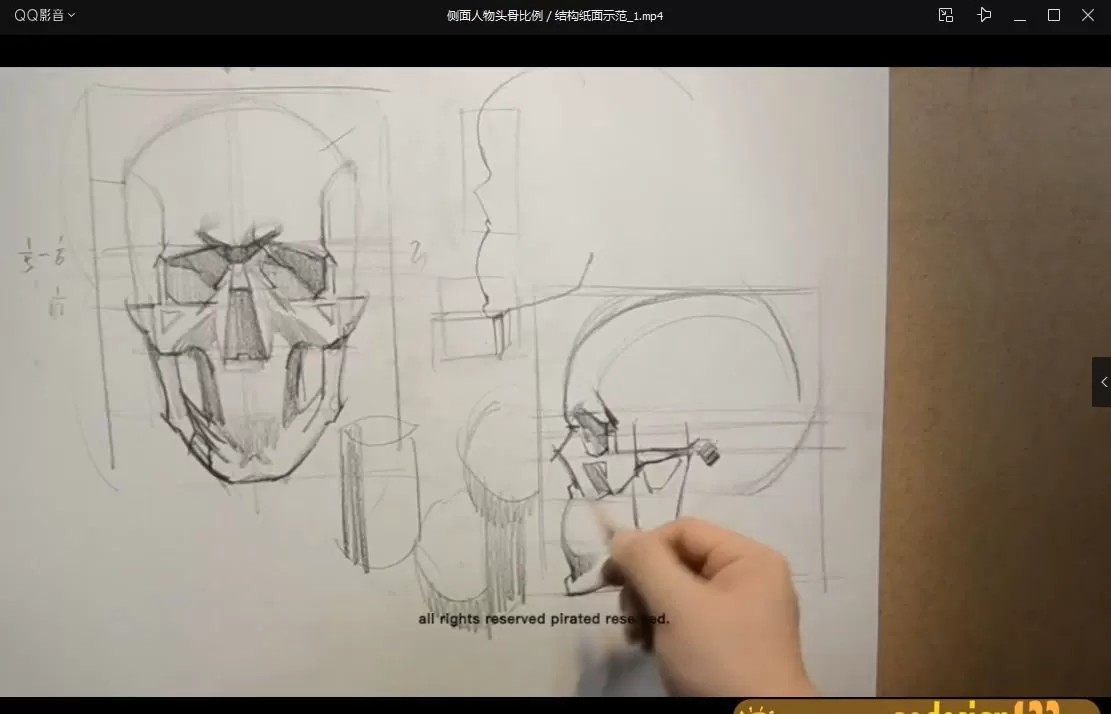Maximize the player window
Viewport: 1111px width, 714px height.
point(1053,15)
